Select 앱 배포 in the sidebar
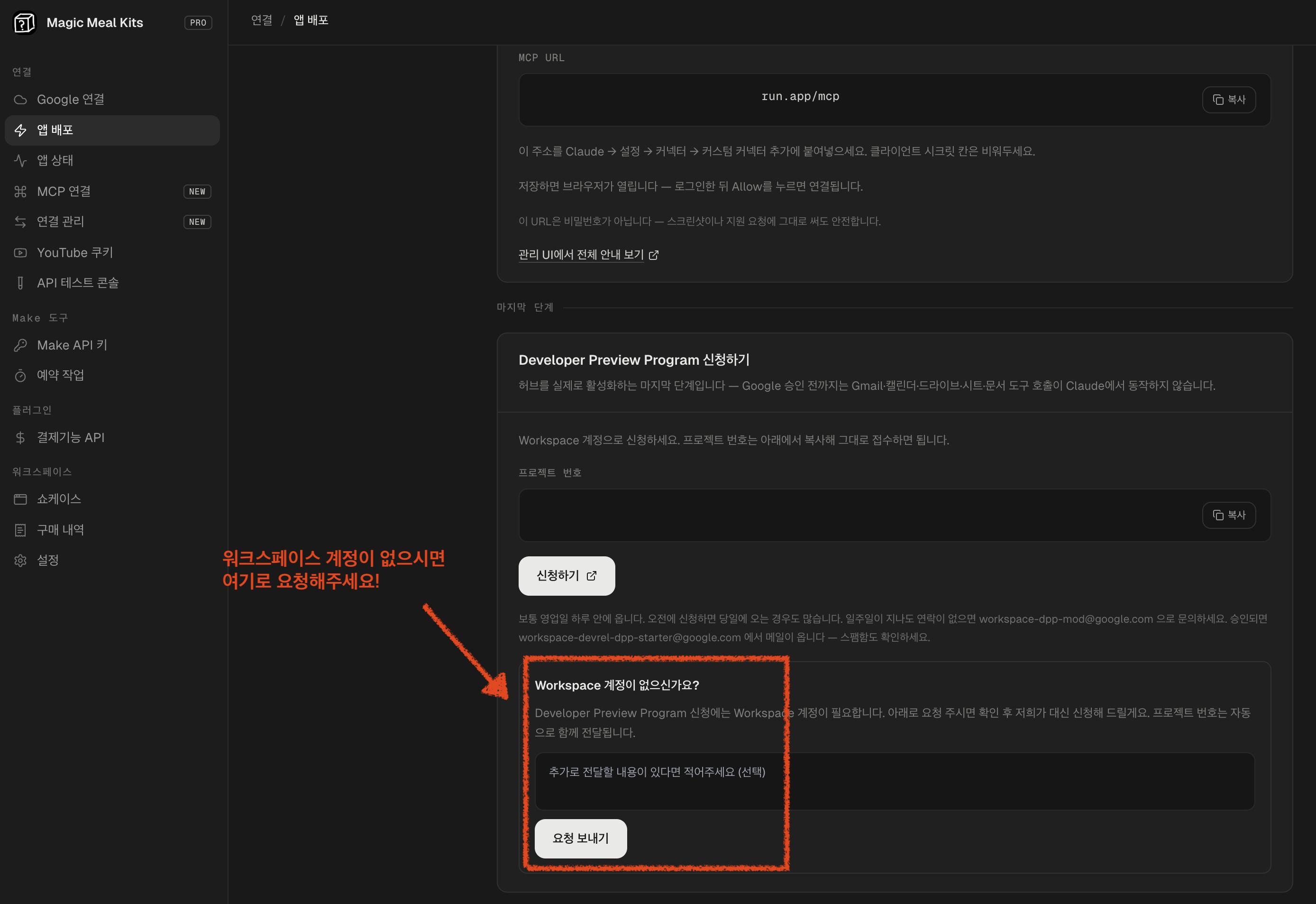This screenshot has width=1316, height=904. (x=112, y=130)
